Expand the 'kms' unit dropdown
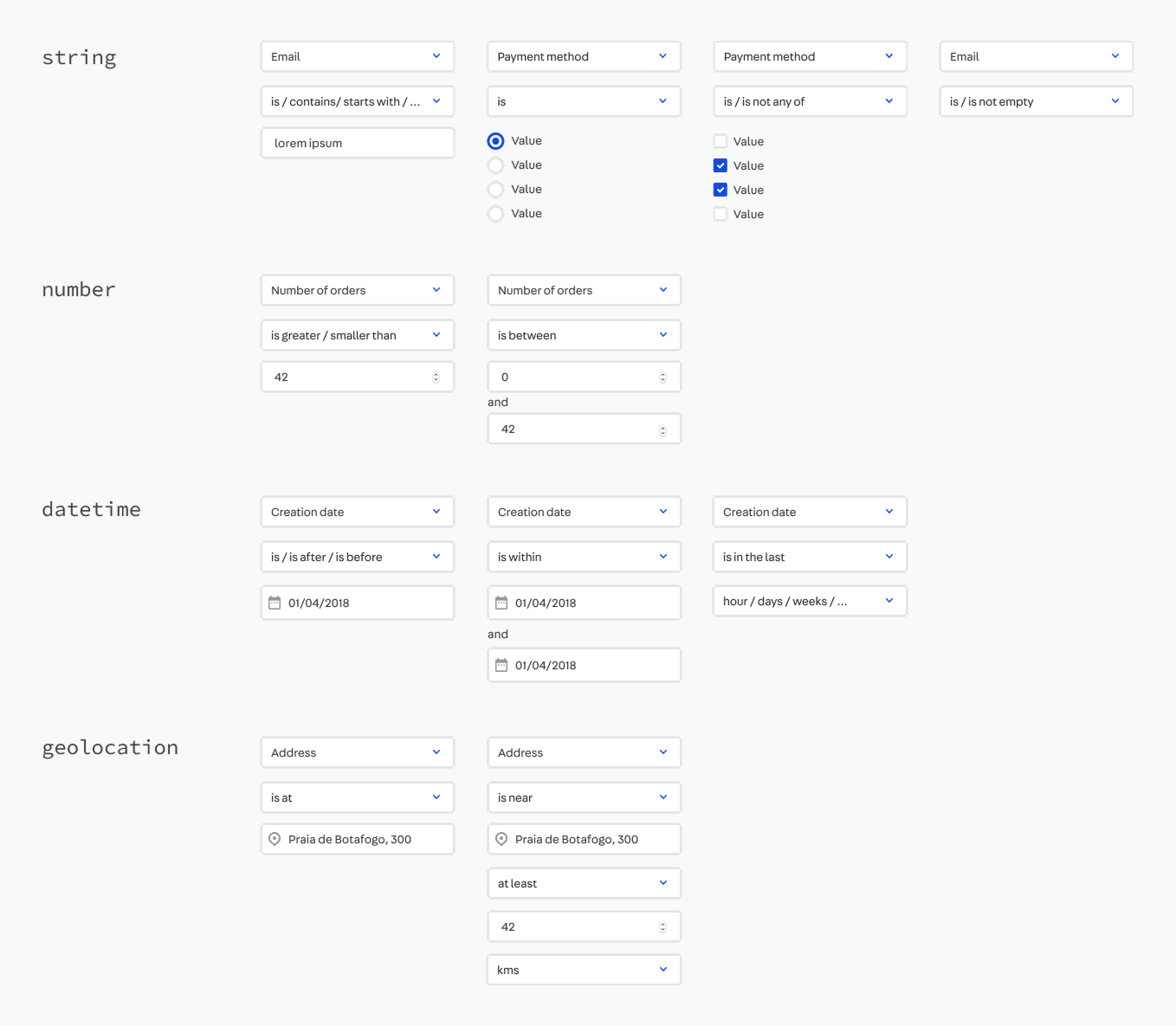1176x1026 pixels. point(584,970)
